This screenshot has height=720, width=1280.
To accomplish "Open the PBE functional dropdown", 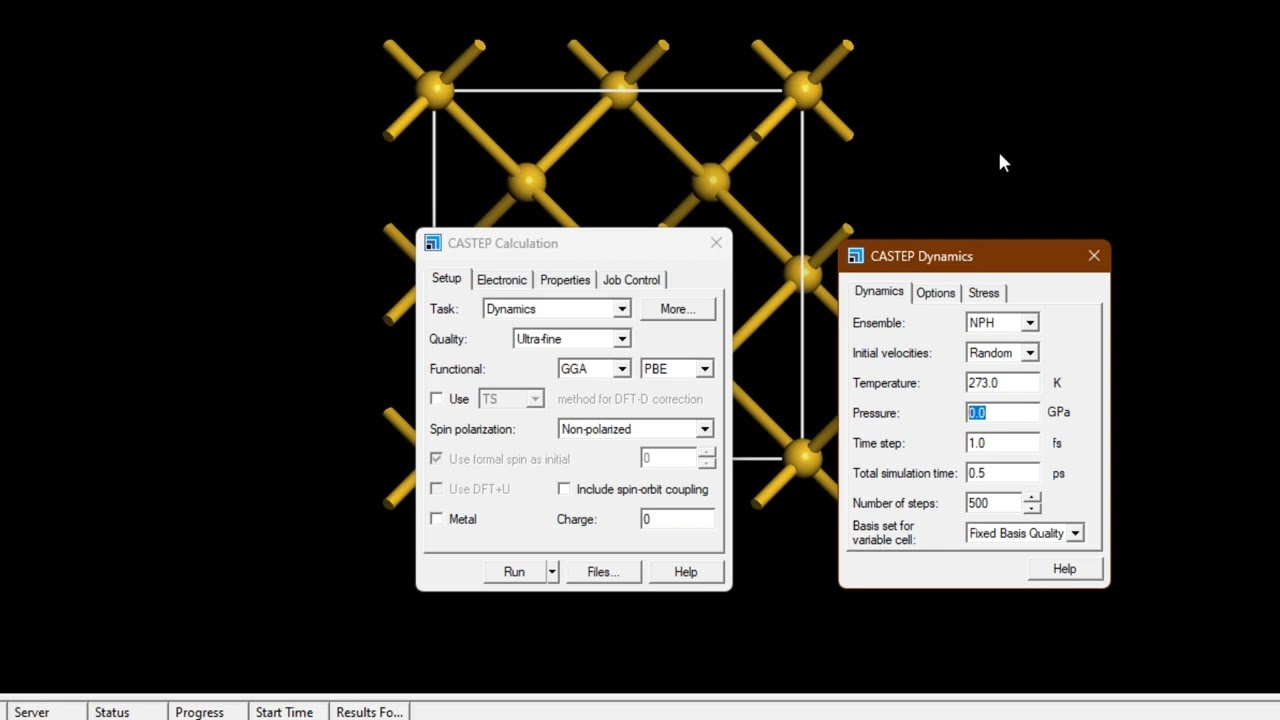I will (705, 369).
